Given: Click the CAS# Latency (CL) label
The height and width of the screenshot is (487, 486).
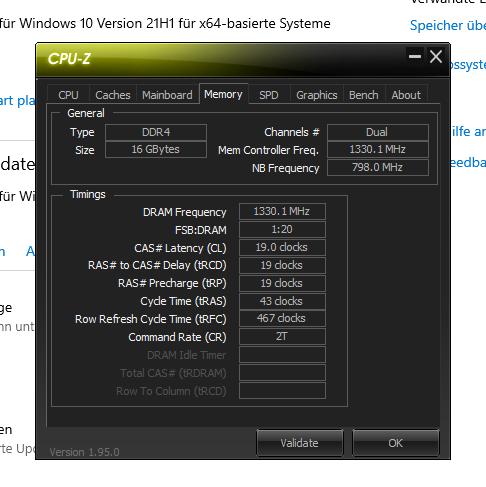Looking at the screenshot, I should pyautogui.click(x=180, y=248).
